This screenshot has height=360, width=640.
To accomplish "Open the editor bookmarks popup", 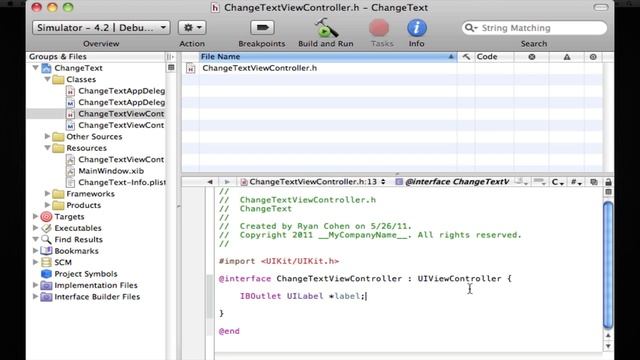I will point(522,182).
